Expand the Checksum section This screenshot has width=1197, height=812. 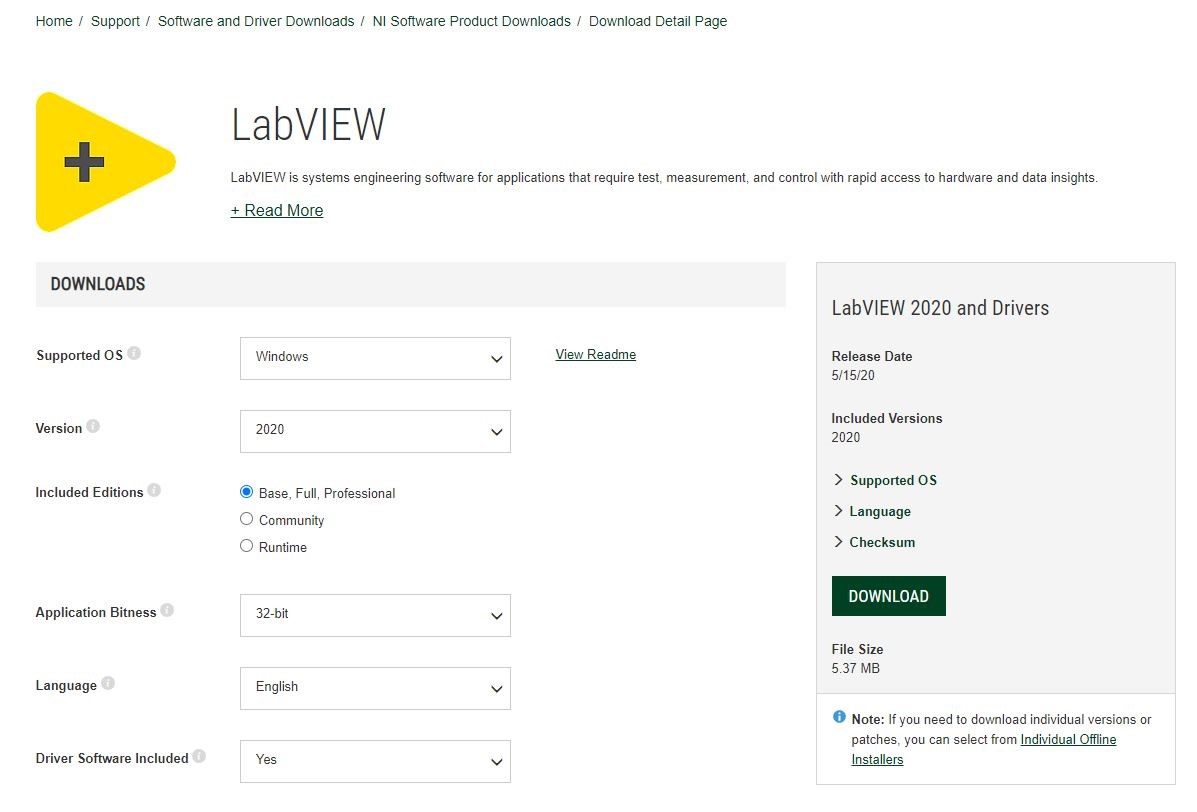[874, 542]
